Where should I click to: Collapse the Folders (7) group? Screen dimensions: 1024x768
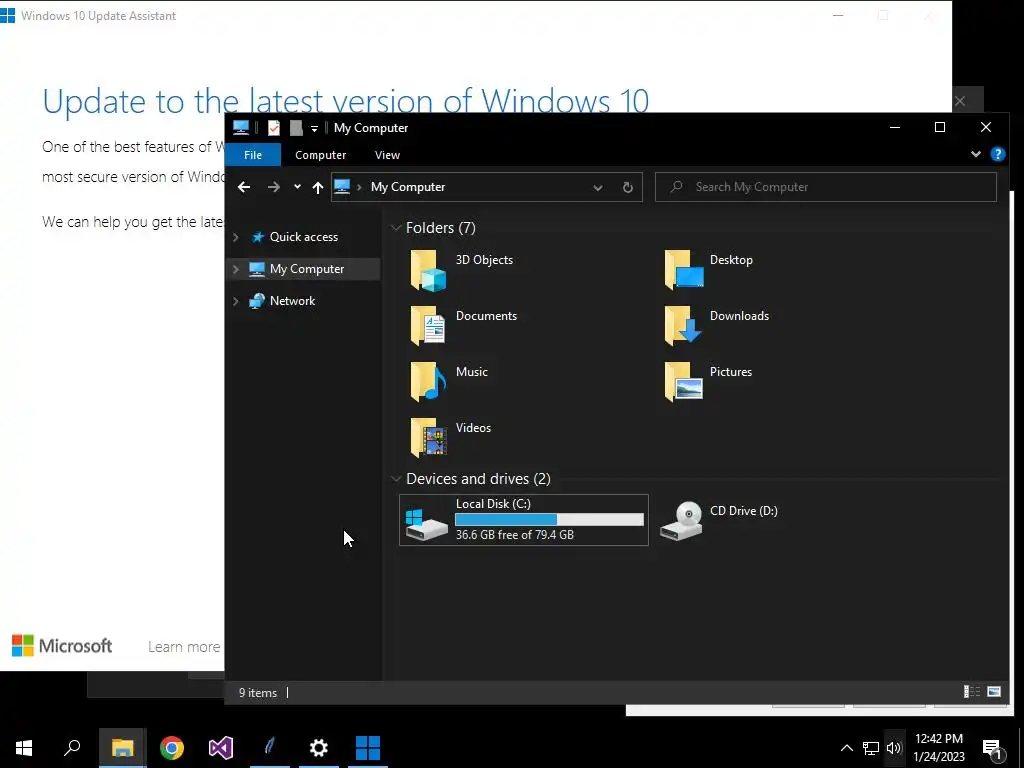[x=395, y=228]
